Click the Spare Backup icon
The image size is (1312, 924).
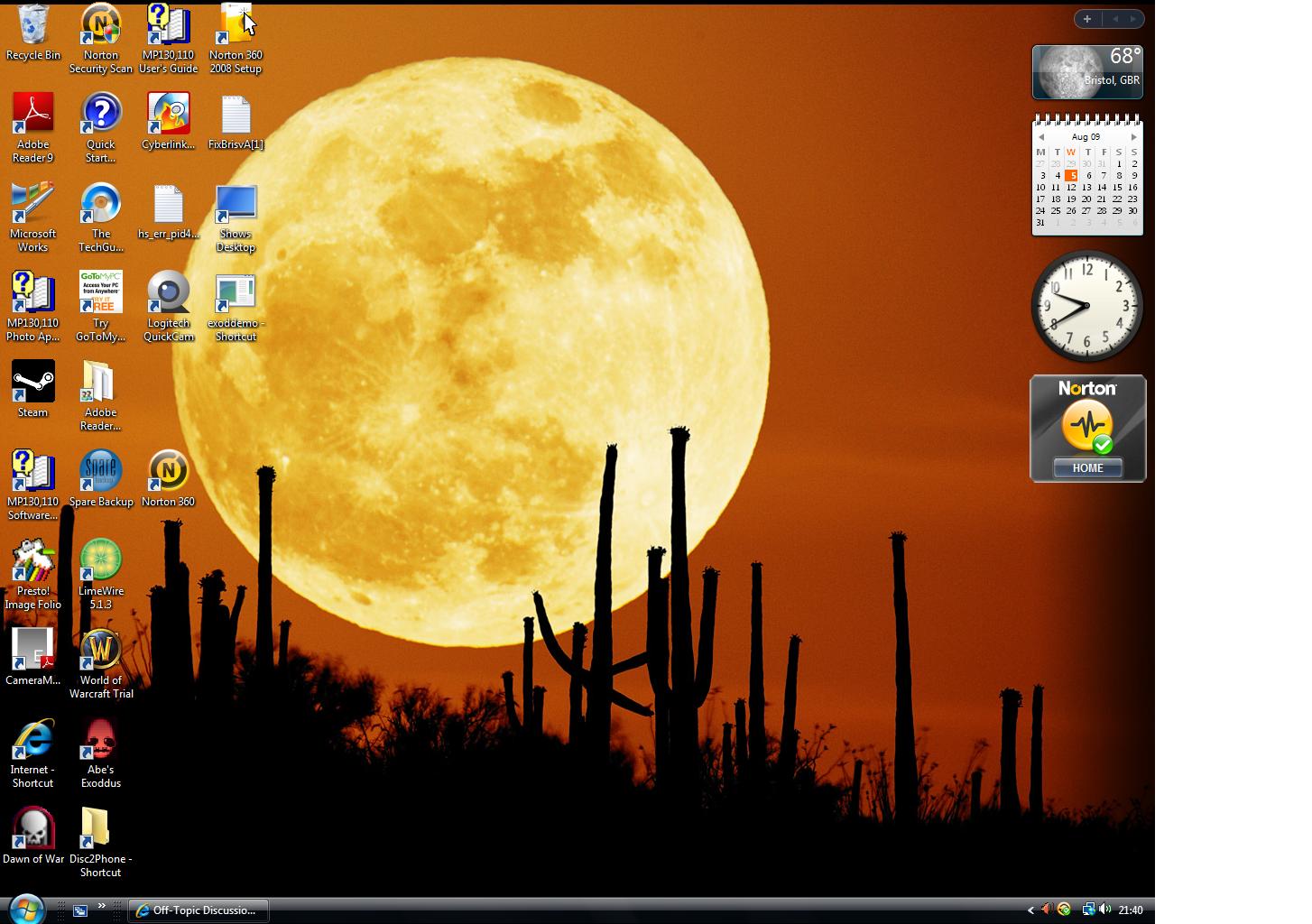click(100, 472)
